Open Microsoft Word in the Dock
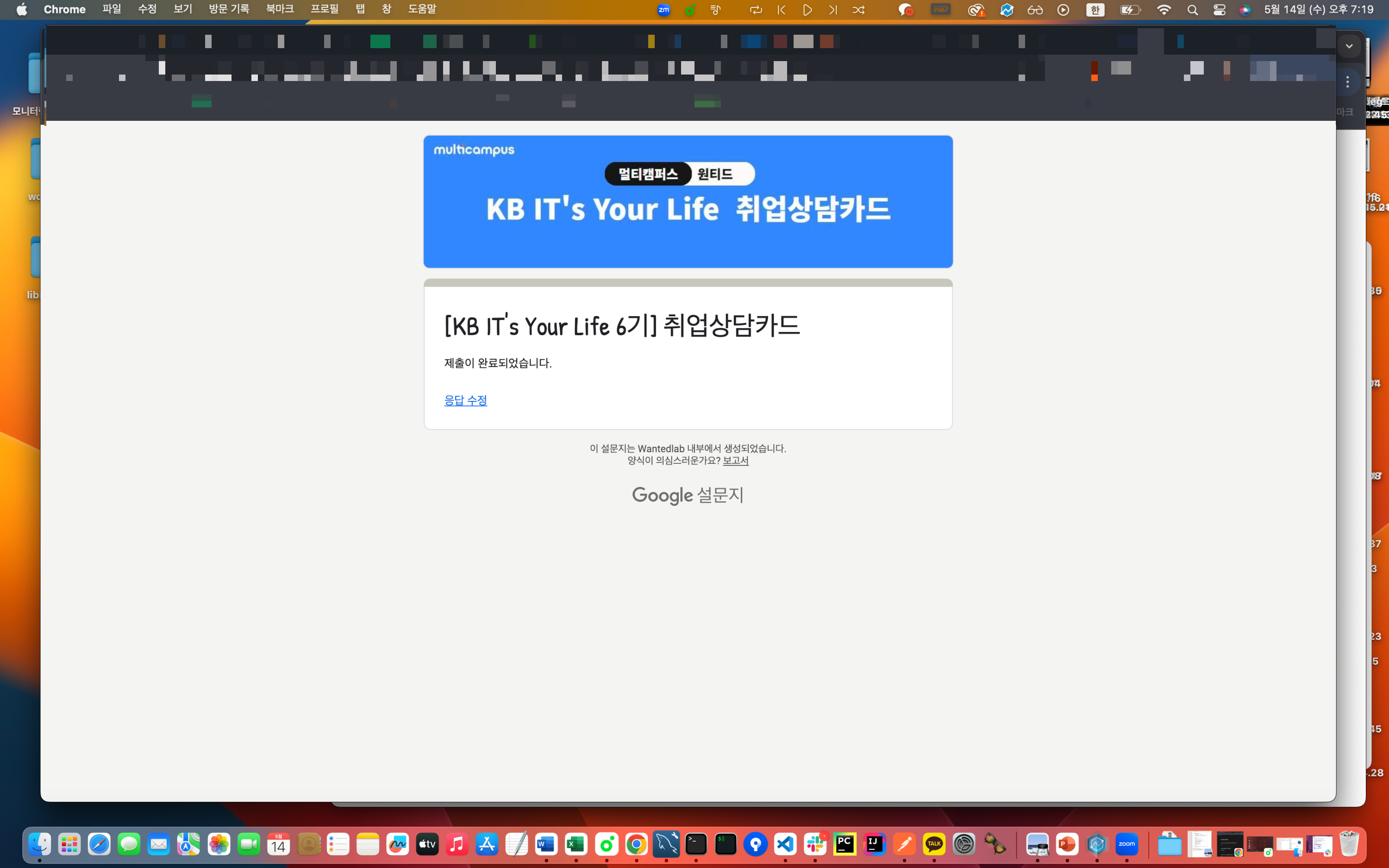 tap(546, 844)
